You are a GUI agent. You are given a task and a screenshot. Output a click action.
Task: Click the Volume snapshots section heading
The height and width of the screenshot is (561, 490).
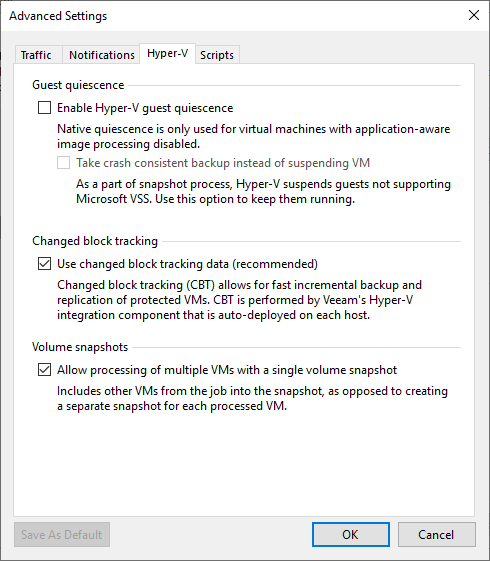80,347
